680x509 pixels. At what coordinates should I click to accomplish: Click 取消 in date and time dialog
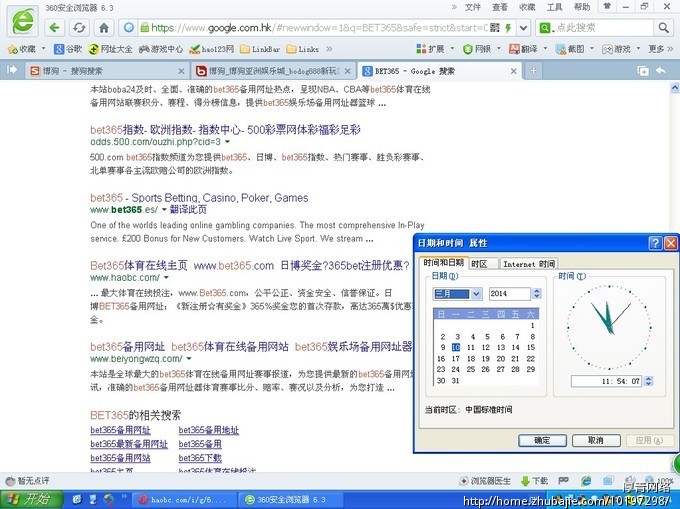pyautogui.click(x=596, y=440)
